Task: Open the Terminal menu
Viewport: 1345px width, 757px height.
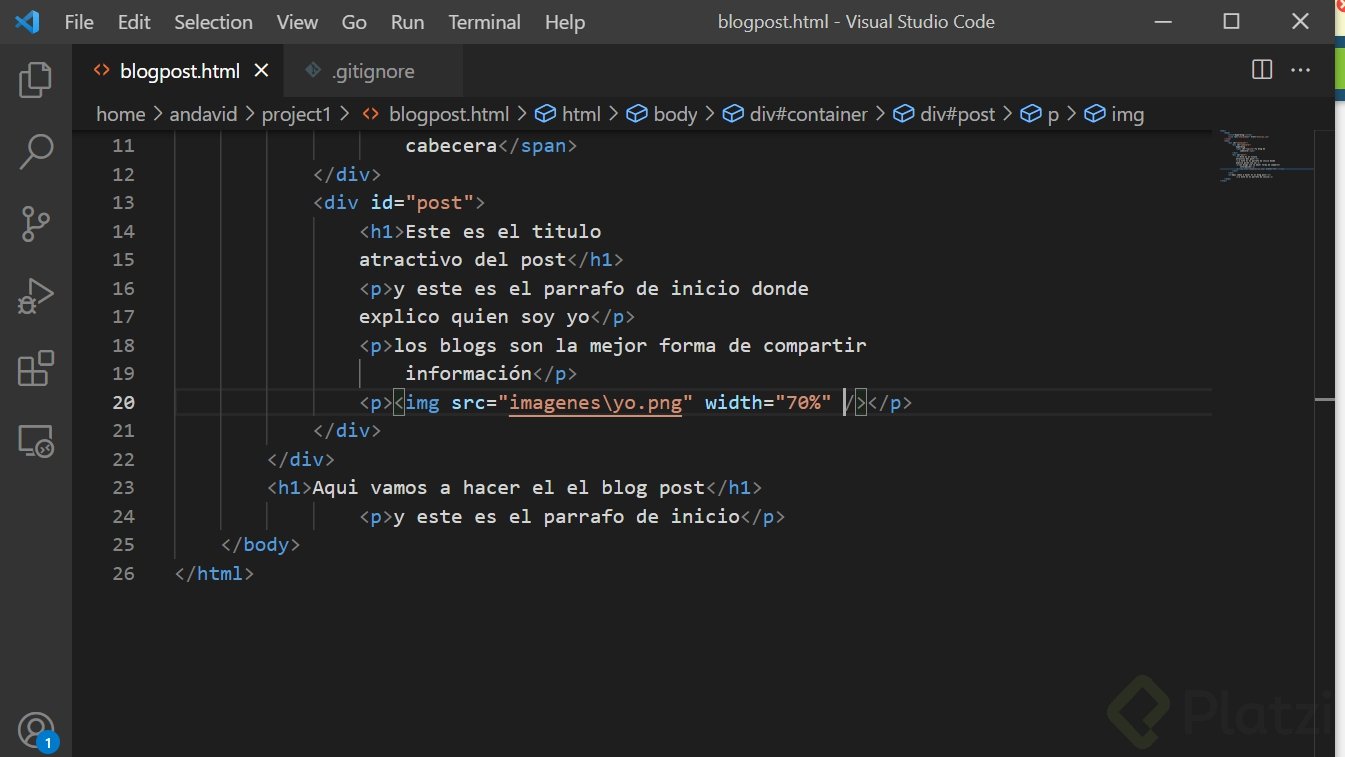Action: (485, 22)
